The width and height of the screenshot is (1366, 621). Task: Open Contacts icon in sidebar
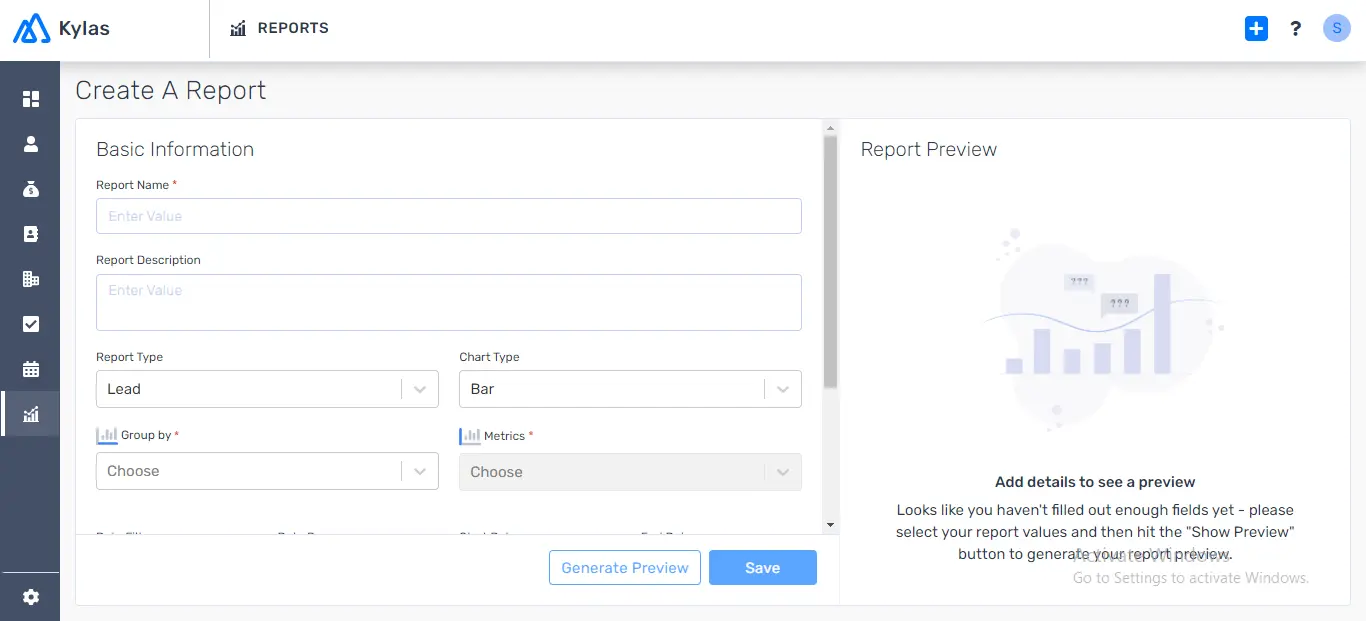[x=31, y=234]
